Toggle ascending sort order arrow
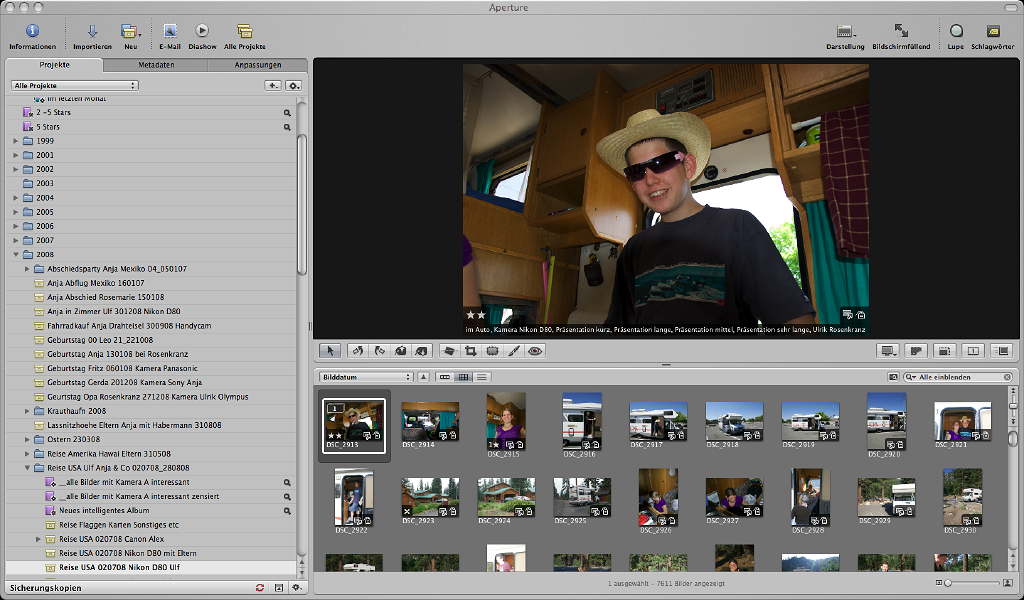 click(424, 377)
